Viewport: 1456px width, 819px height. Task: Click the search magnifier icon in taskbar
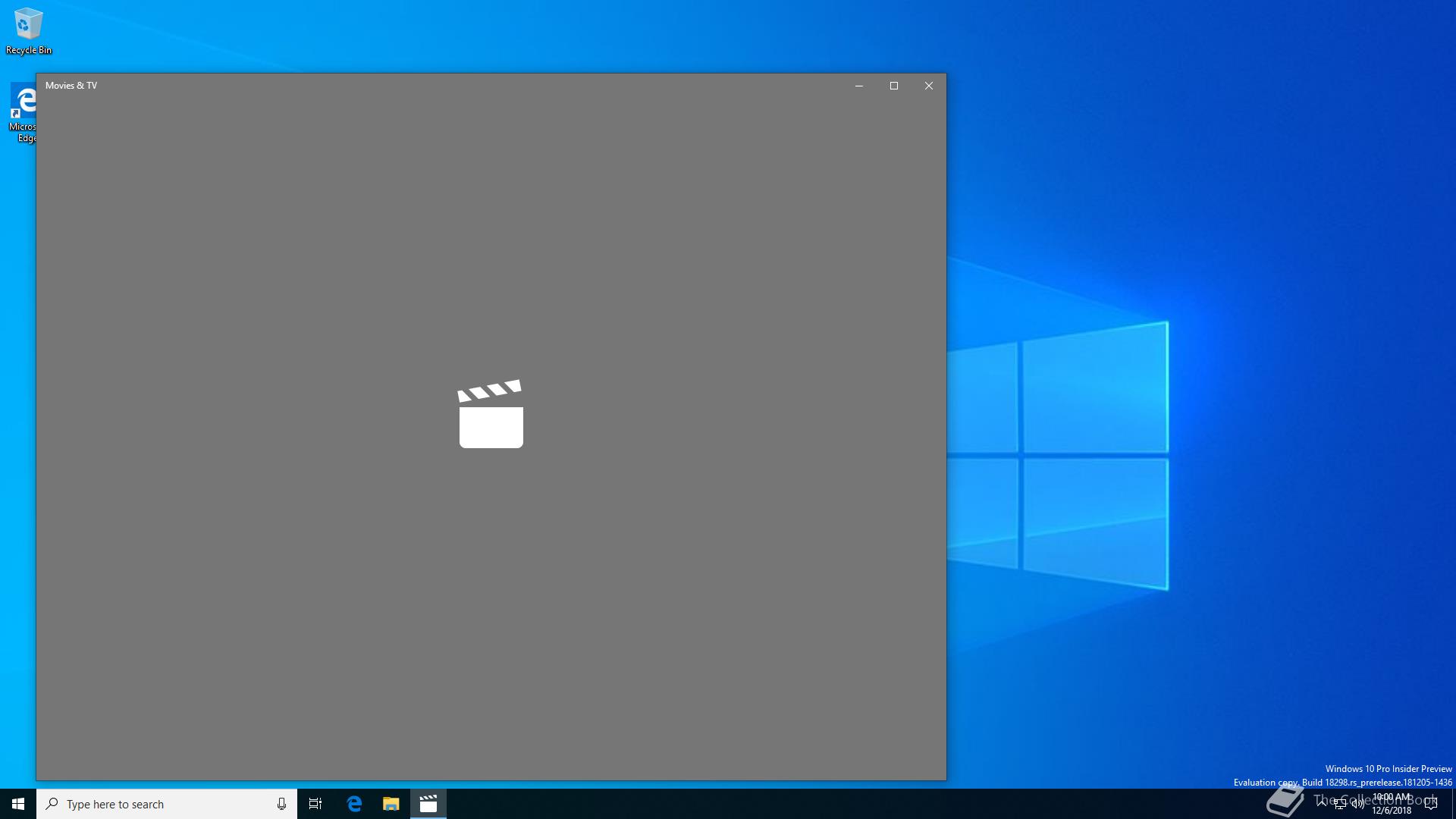click(x=52, y=804)
